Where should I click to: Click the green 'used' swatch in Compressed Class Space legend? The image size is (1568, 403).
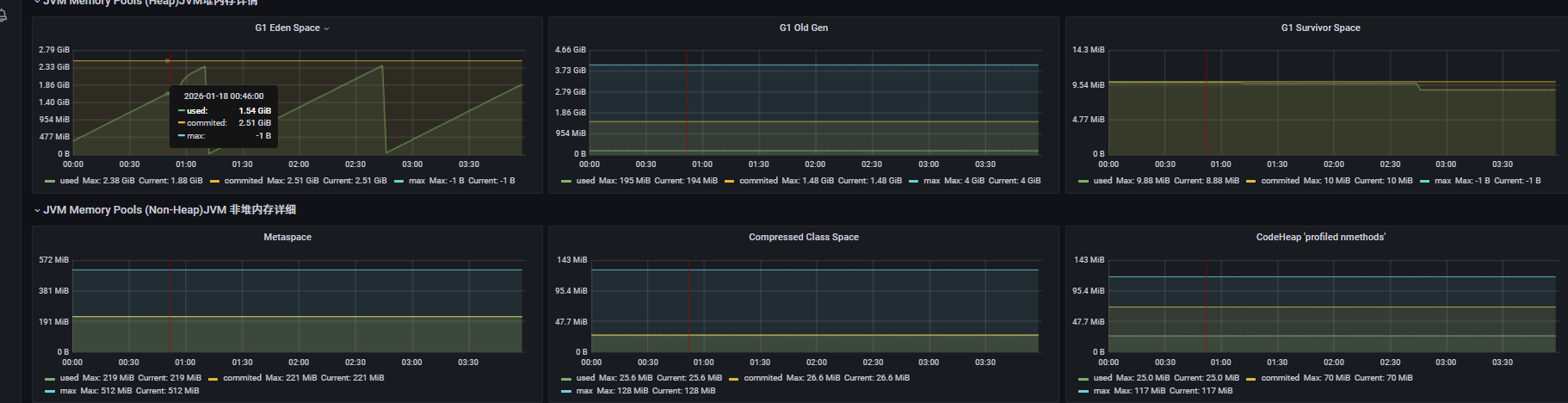(566, 379)
